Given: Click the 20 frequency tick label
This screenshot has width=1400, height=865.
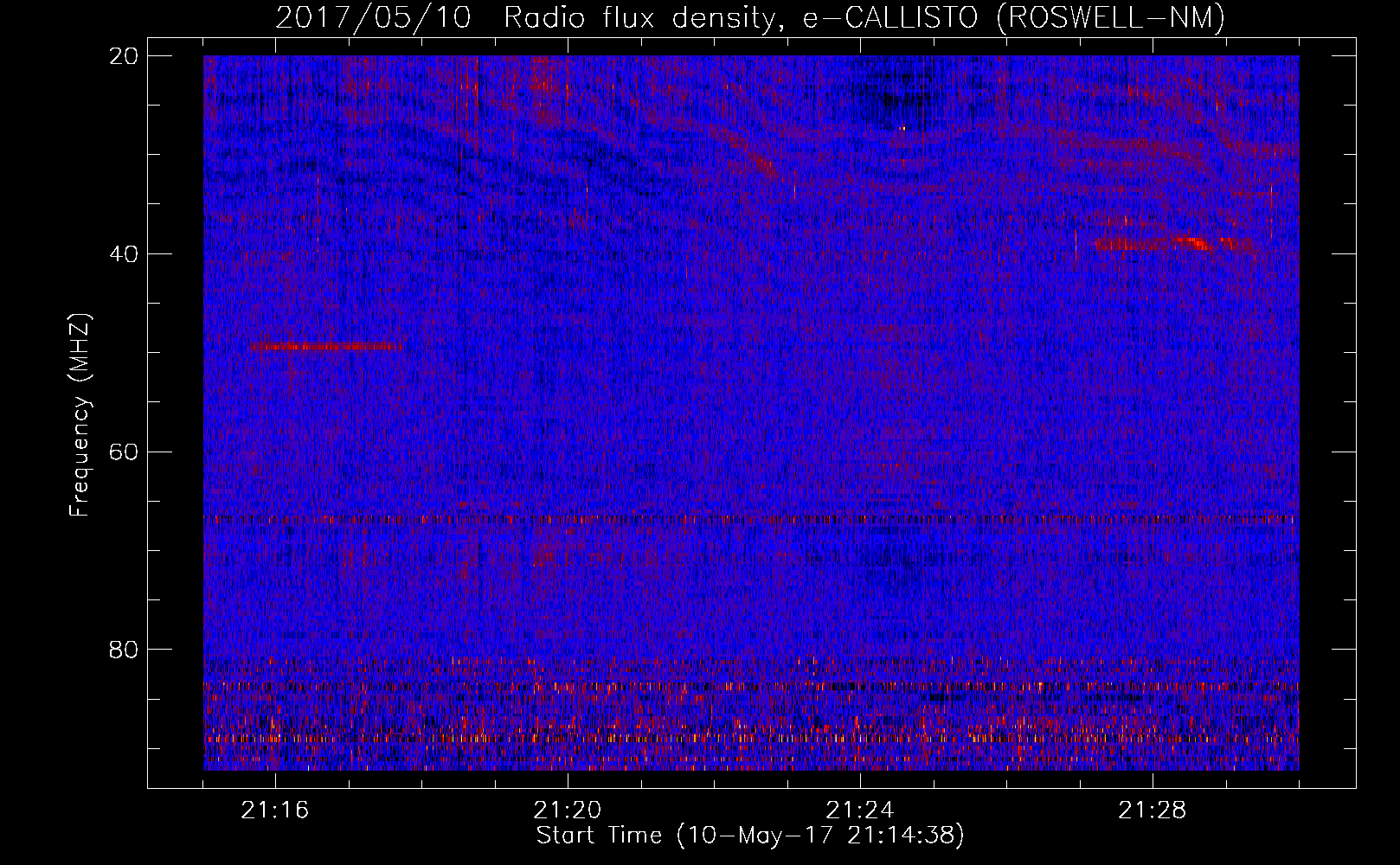Looking at the screenshot, I should [x=124, y=56].
